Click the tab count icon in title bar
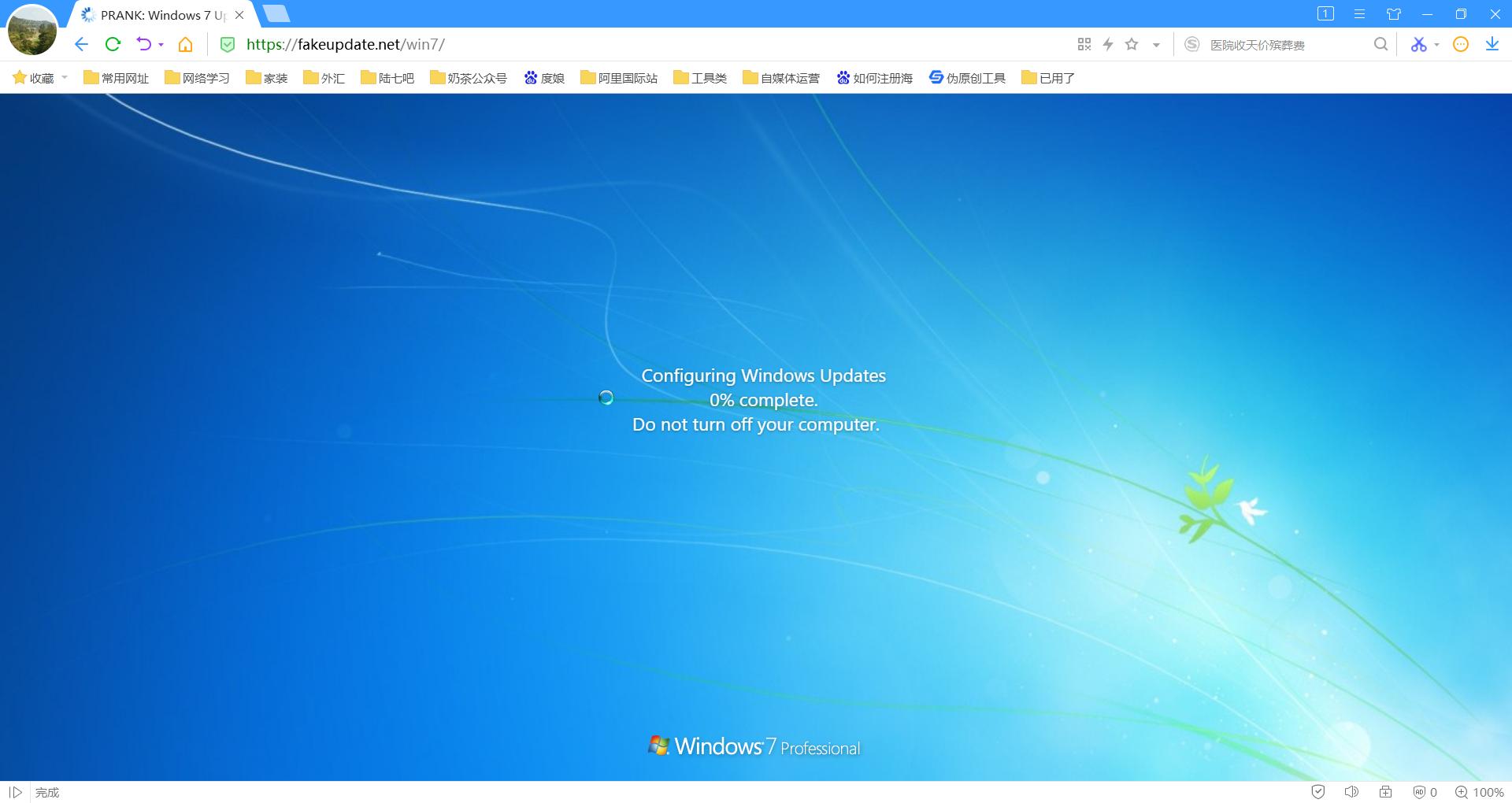 (x=1325, y=13)
